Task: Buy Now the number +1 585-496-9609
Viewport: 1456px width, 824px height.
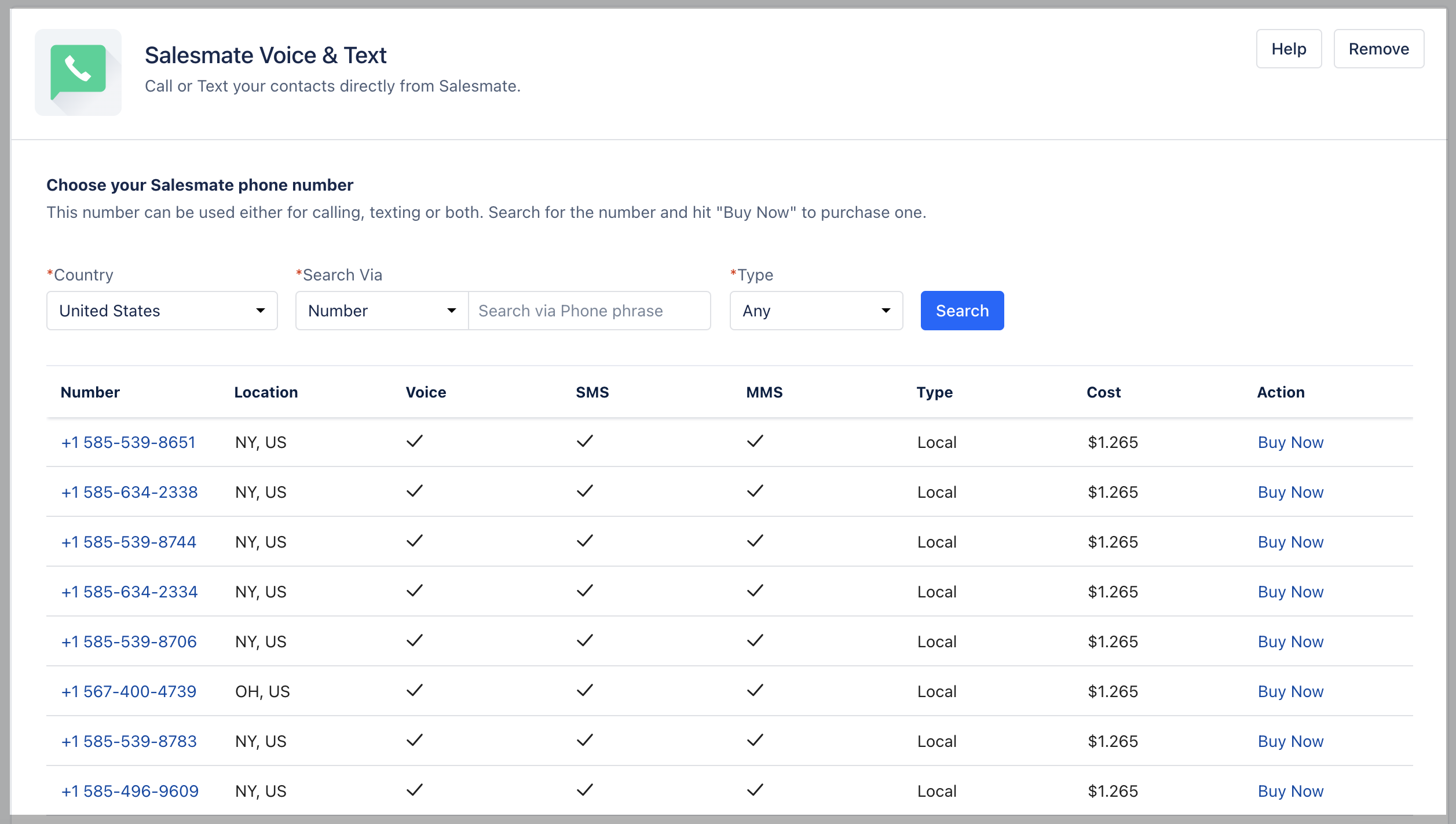Action: pos(1290,791)
